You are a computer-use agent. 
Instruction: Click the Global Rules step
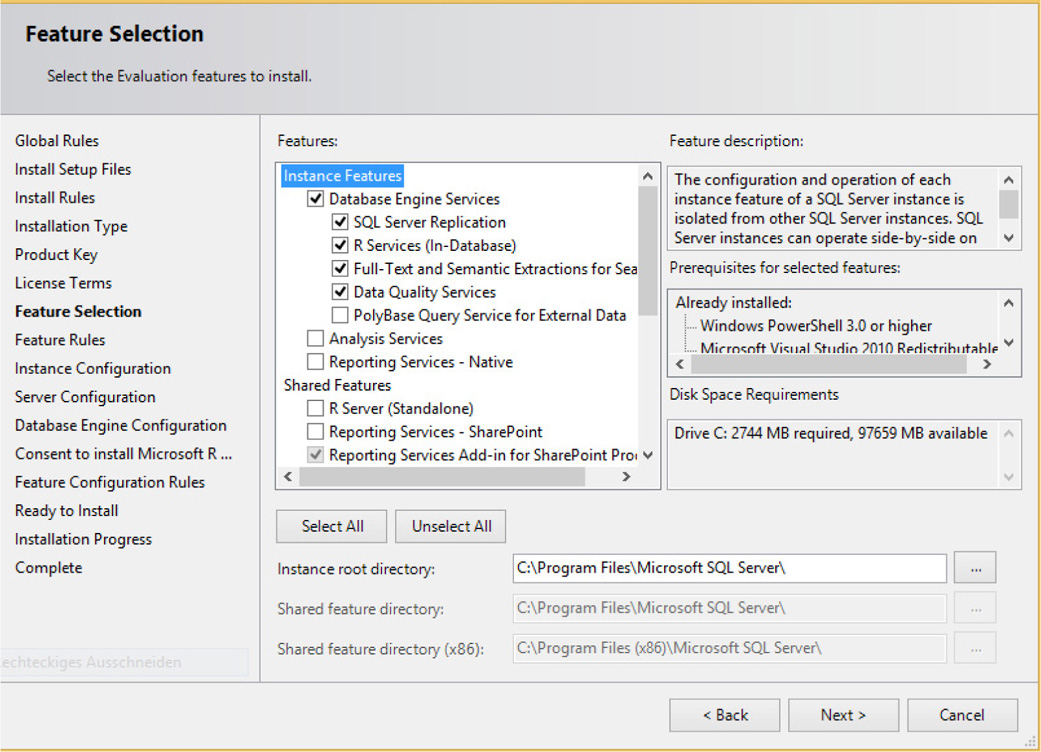[x=57, y=141]
